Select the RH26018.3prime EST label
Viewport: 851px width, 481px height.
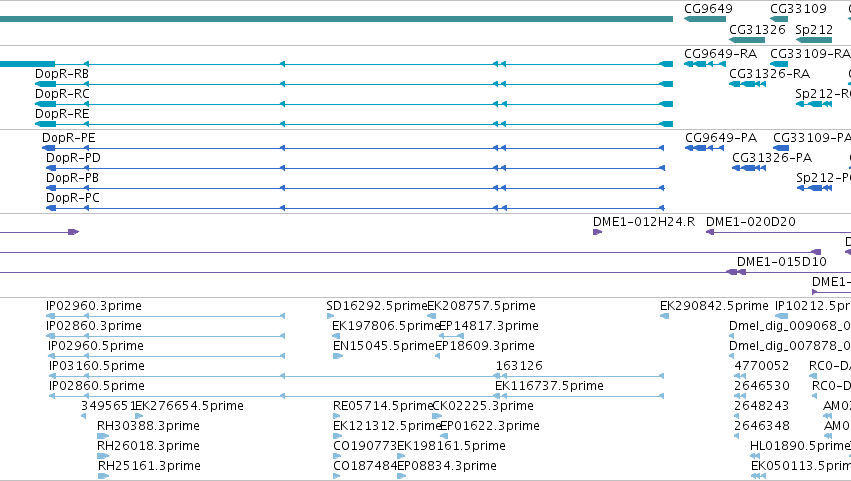(x=148, y=446)
